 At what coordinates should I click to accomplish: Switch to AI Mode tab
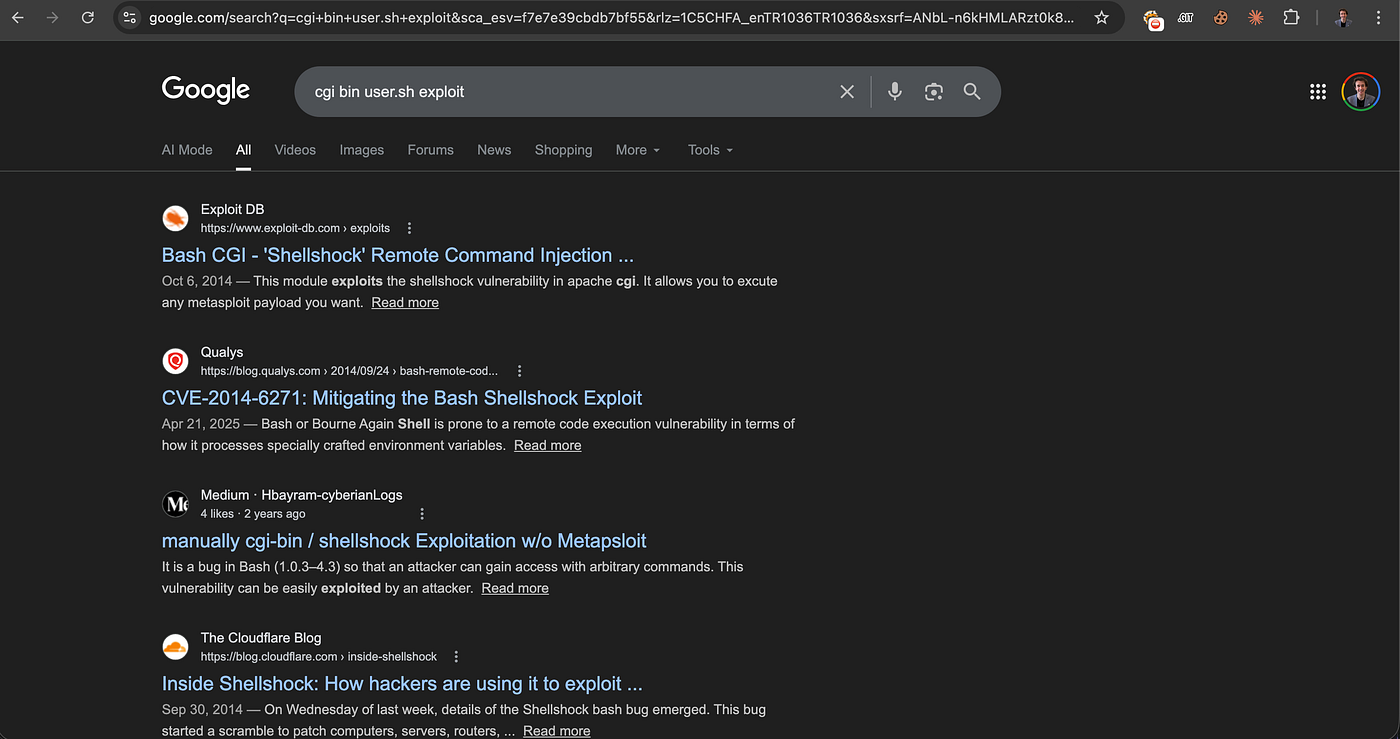point(187,150)
